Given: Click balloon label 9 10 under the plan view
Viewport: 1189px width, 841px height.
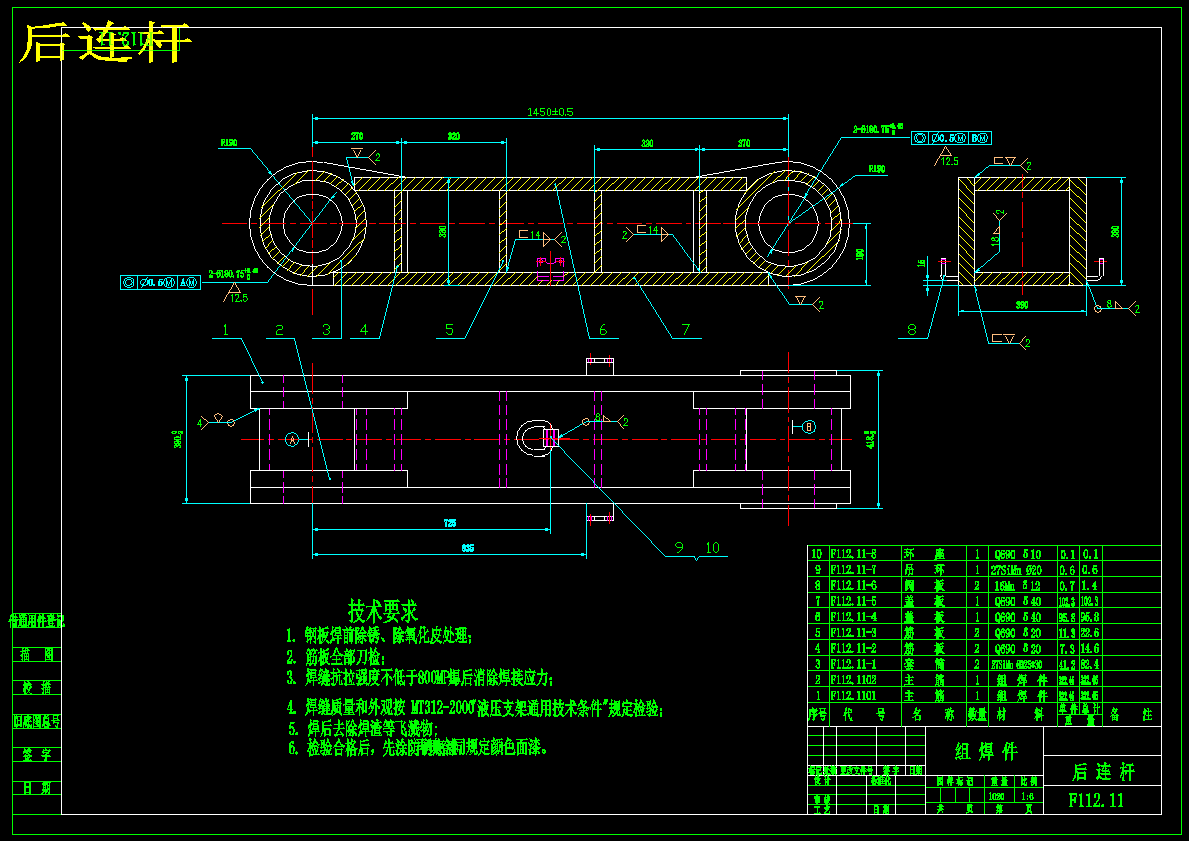Looking at the screenshot, I should click(x=697, y=548).
